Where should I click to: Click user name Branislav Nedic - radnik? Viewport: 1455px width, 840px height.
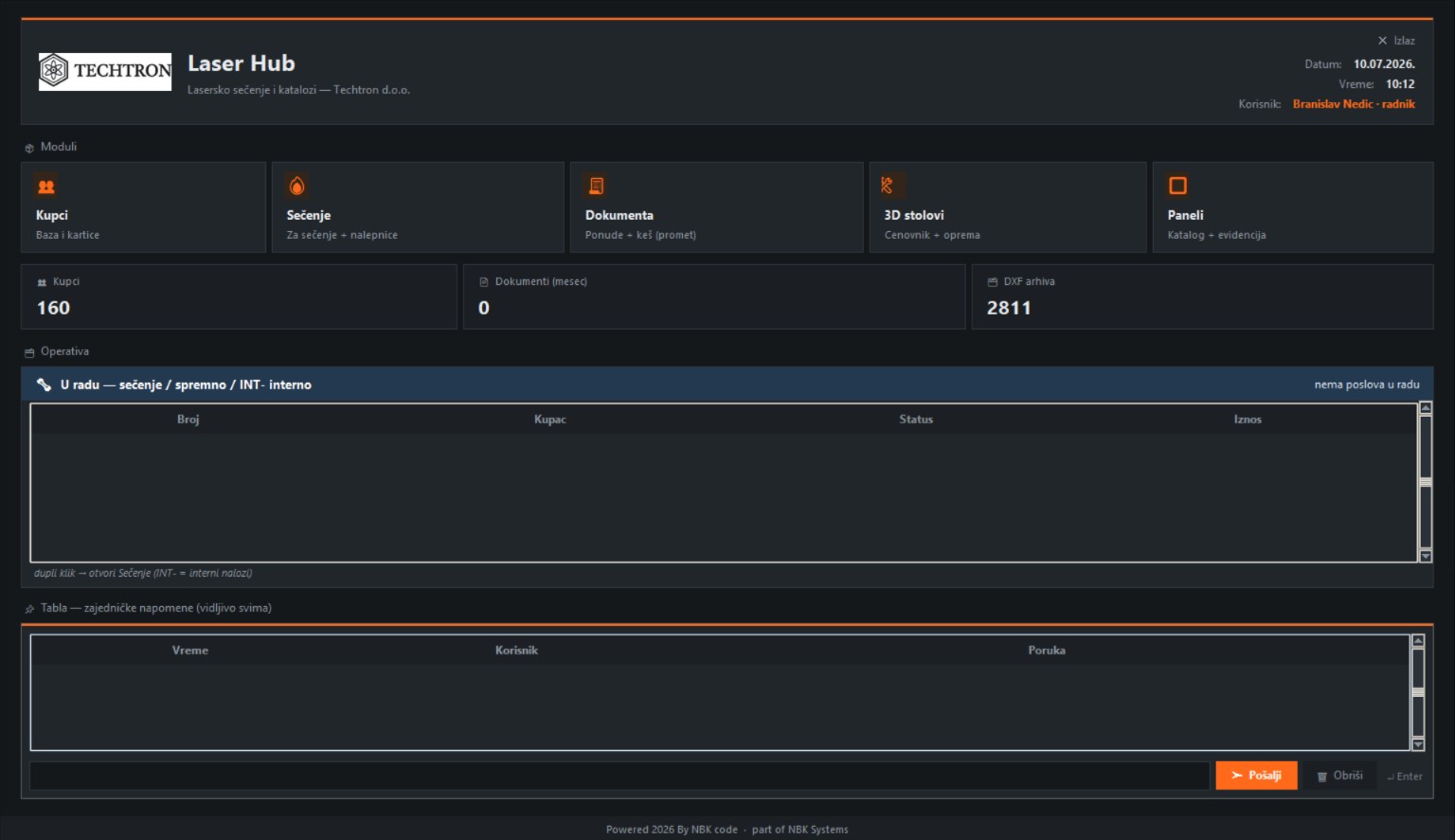(x=1354, y=104)
